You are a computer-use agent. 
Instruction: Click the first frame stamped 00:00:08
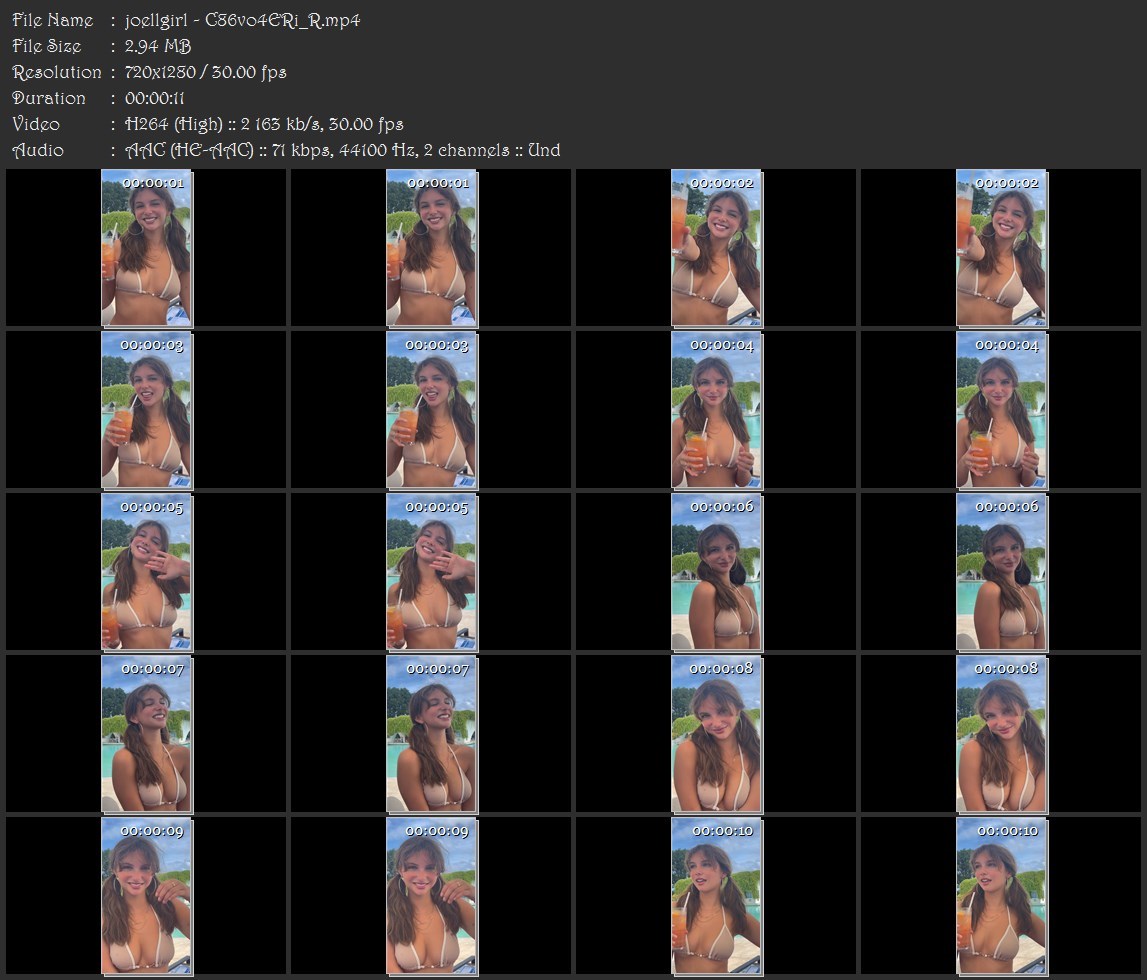pos(717,734)
